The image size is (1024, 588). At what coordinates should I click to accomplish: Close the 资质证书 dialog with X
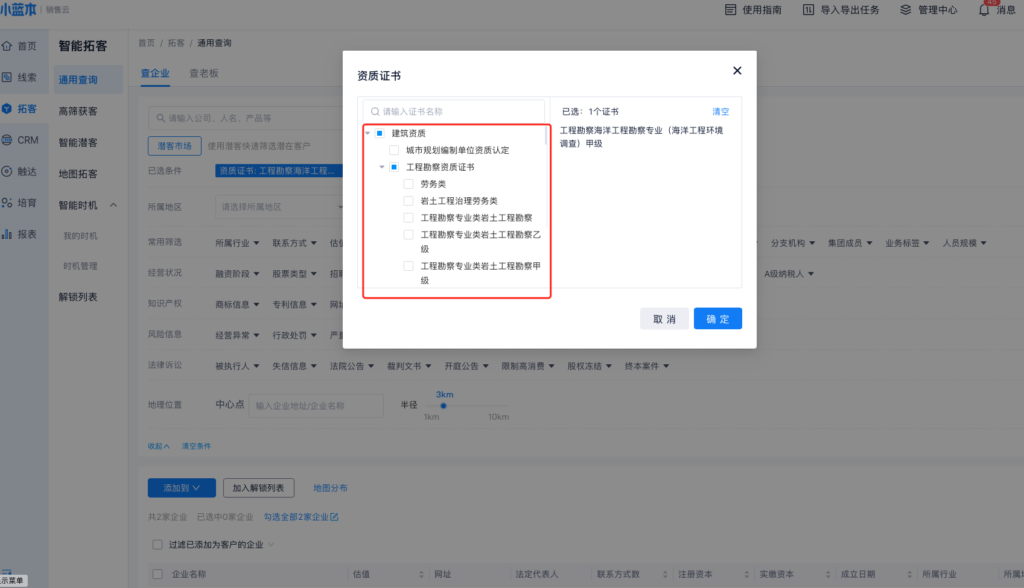(x=737, y=70)
